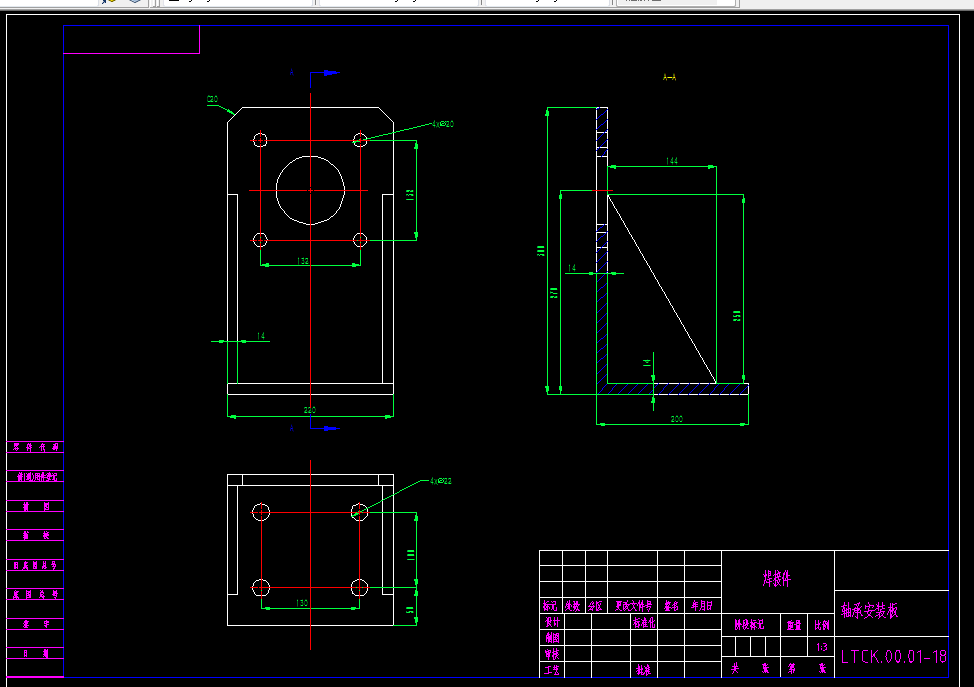Click the 描校 sidebar label
974x687 pixels.
coord(37,535)
